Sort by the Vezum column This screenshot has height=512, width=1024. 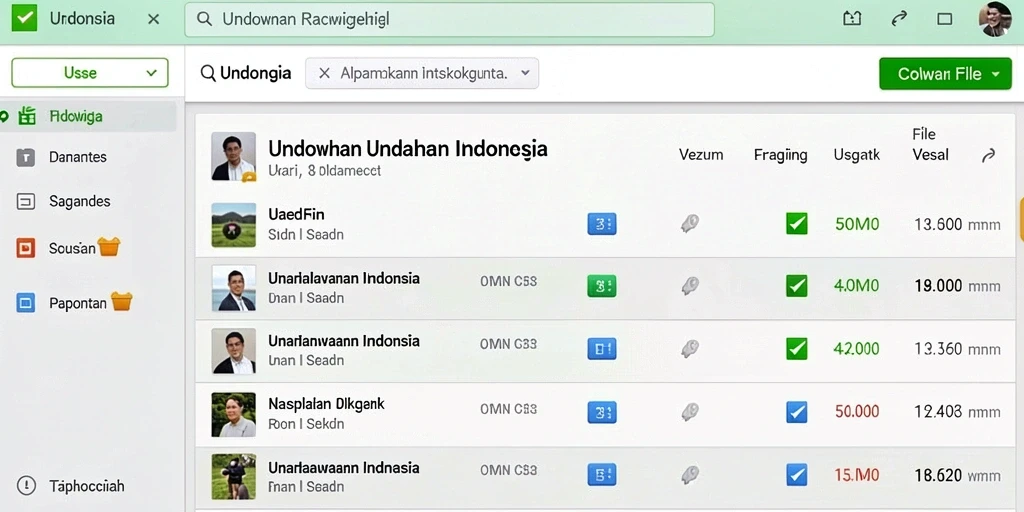click(x=701, y=155)
